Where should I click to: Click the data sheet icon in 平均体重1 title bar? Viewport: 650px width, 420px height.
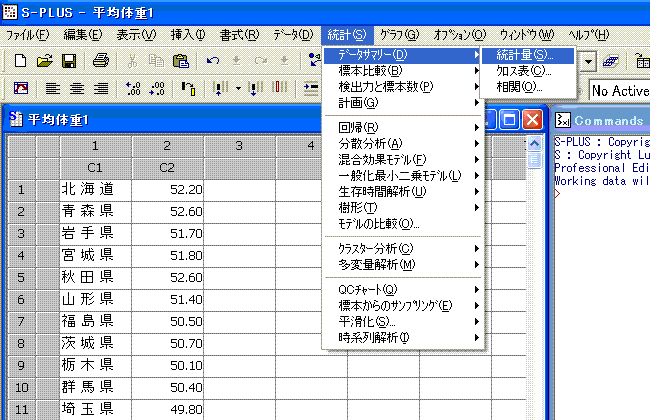click(x=16, y=119)
